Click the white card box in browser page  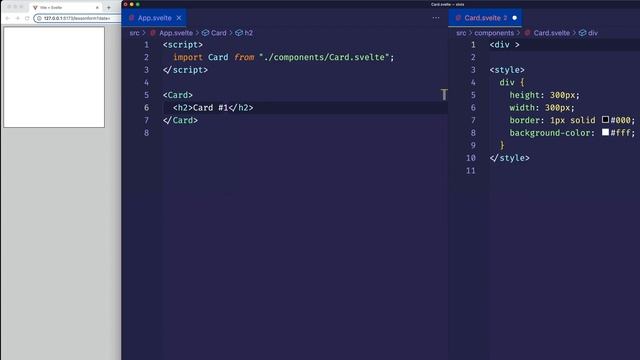pos(54,77)
